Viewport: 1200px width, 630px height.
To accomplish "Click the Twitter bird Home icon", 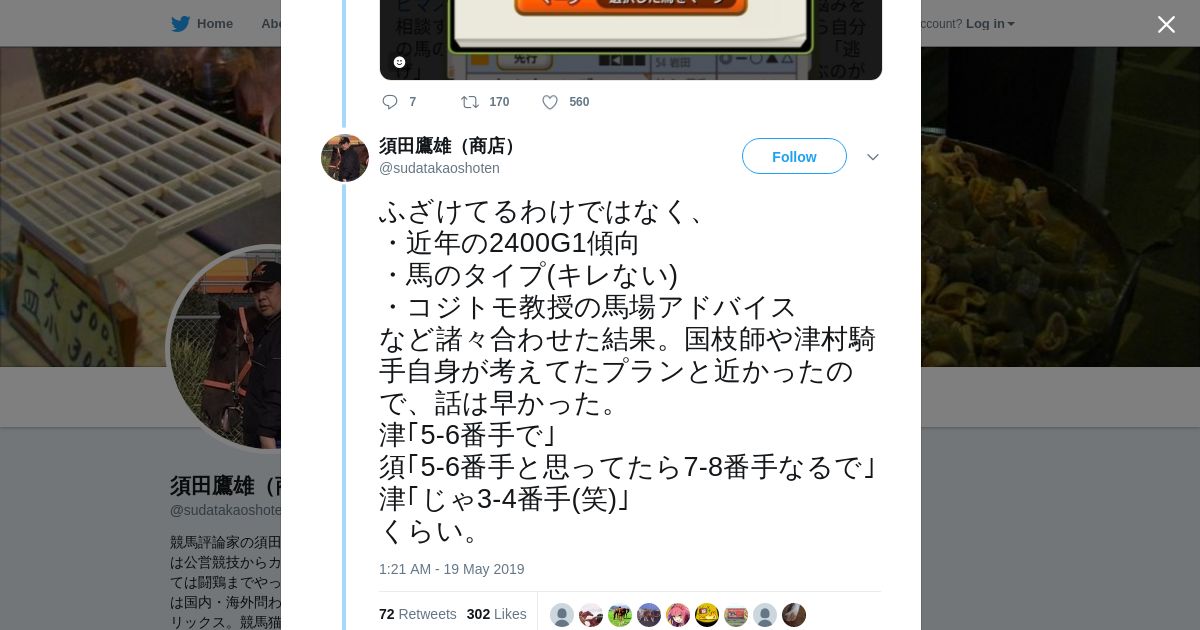I will 181,24.
